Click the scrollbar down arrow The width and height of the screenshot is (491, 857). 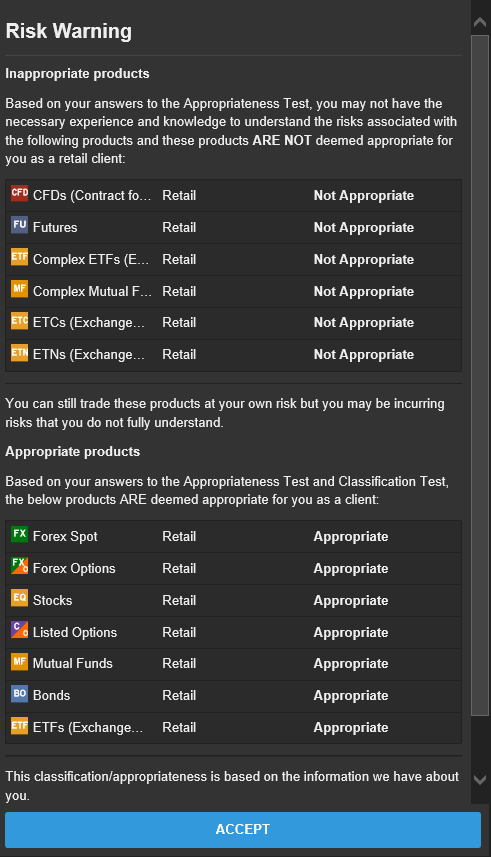(480, 780)
